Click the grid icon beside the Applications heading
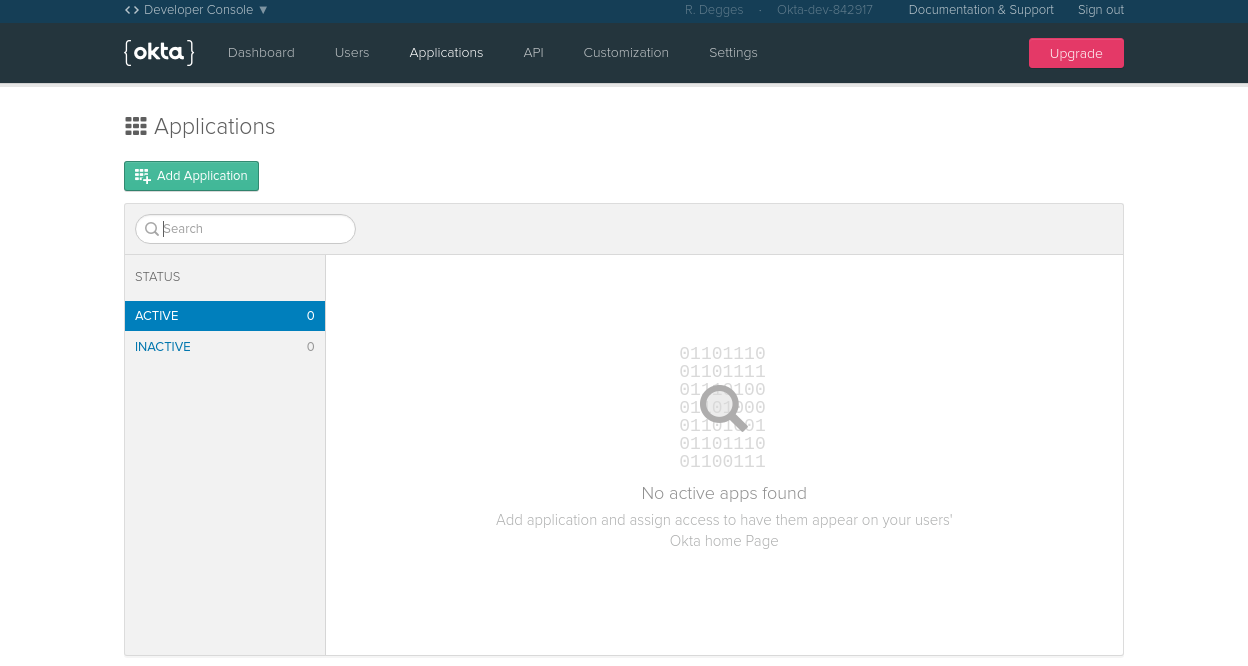Image resolution: width=1248 pixels, height=666 pixels. [x=135, y=126]
